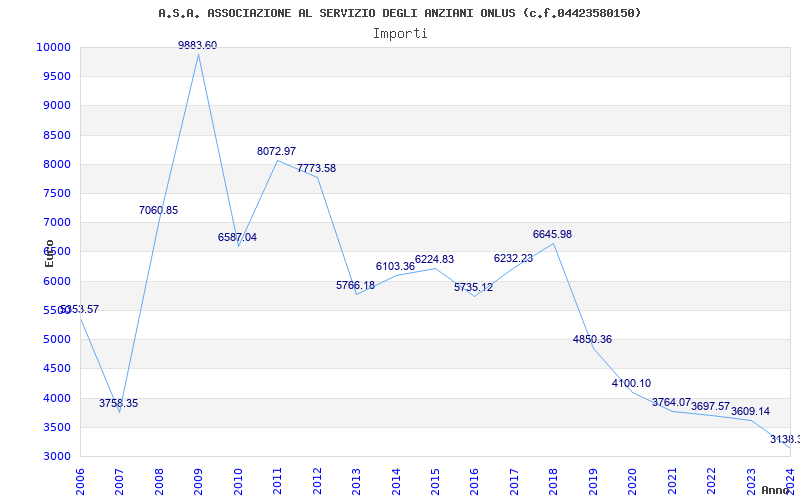800x500 pixels.
Task: Click the 2016 x-axis year label
Action: pos(474,481)
